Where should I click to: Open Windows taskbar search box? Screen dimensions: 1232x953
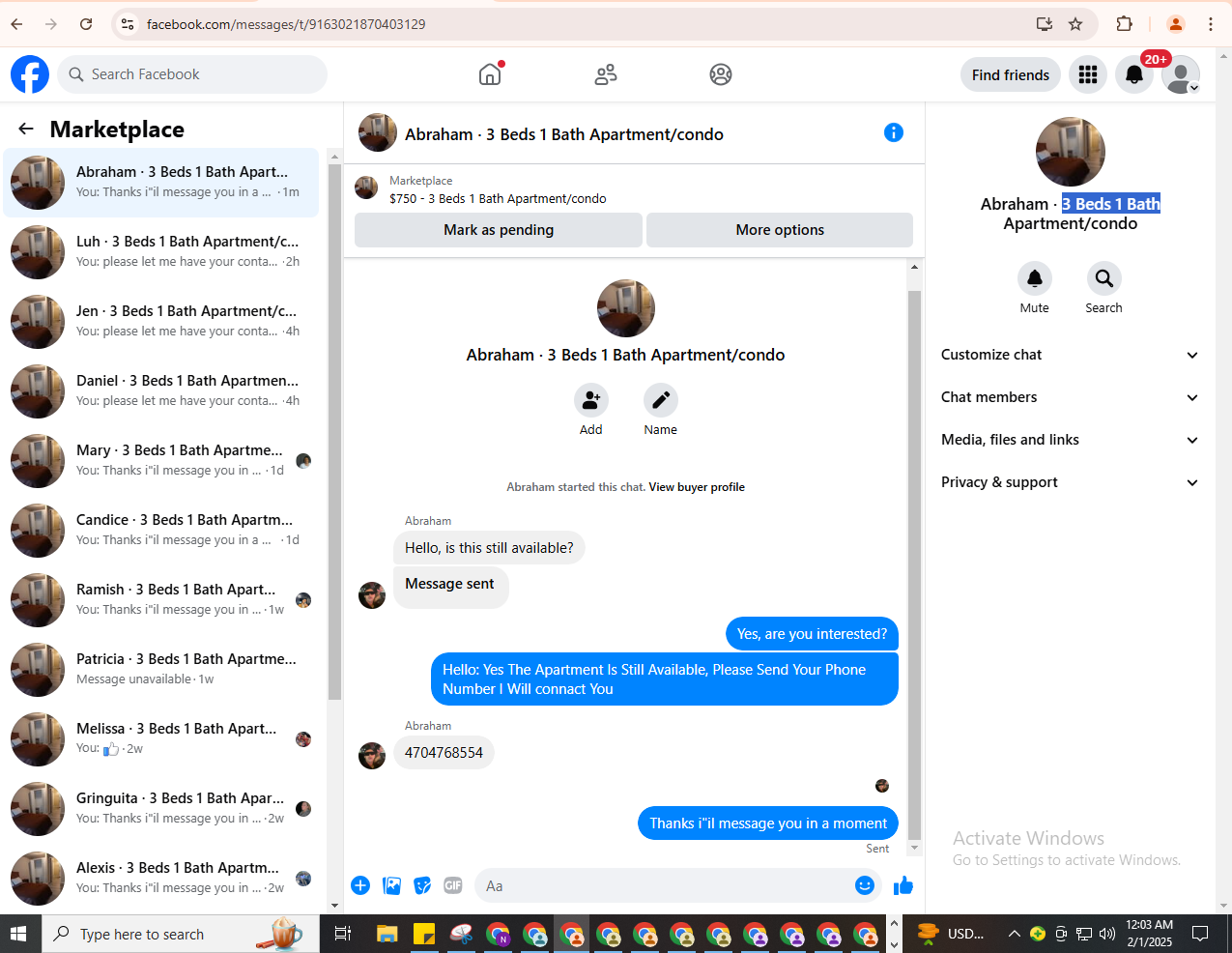click(181, 934)
